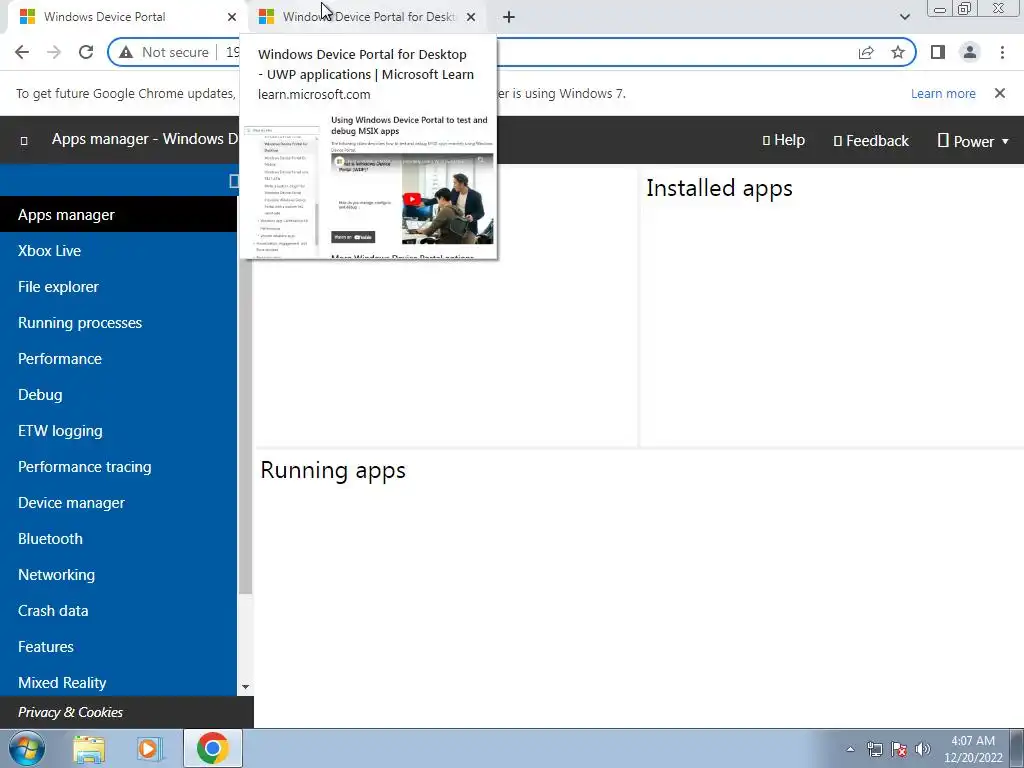The image size is (1024, 768).
Task: Go back with browser back arrow
Action: [22, 52]
